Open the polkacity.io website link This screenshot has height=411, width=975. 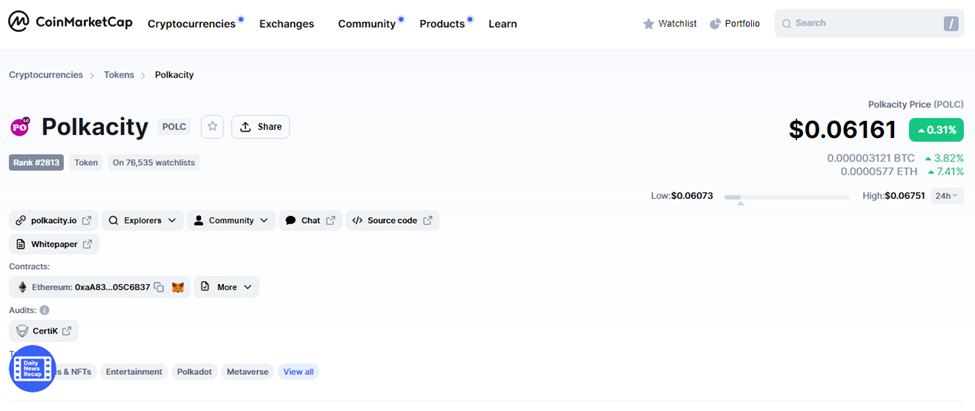pyautogui.click(x=54, y=220)
